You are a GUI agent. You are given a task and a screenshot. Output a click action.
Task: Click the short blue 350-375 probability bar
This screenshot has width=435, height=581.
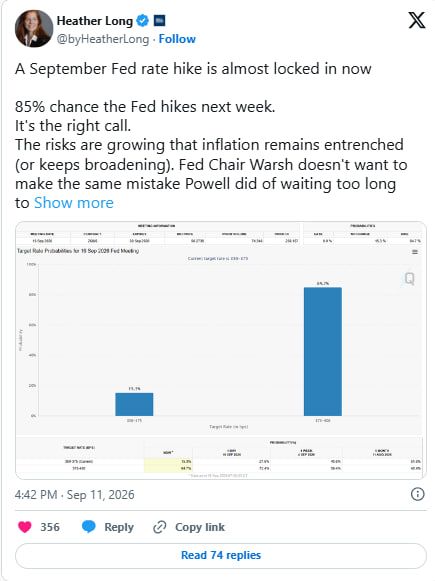(134, 404)
